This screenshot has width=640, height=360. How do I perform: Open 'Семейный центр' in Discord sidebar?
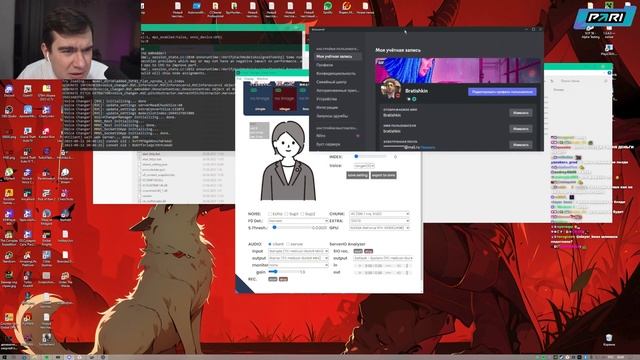tap(331, 82)
